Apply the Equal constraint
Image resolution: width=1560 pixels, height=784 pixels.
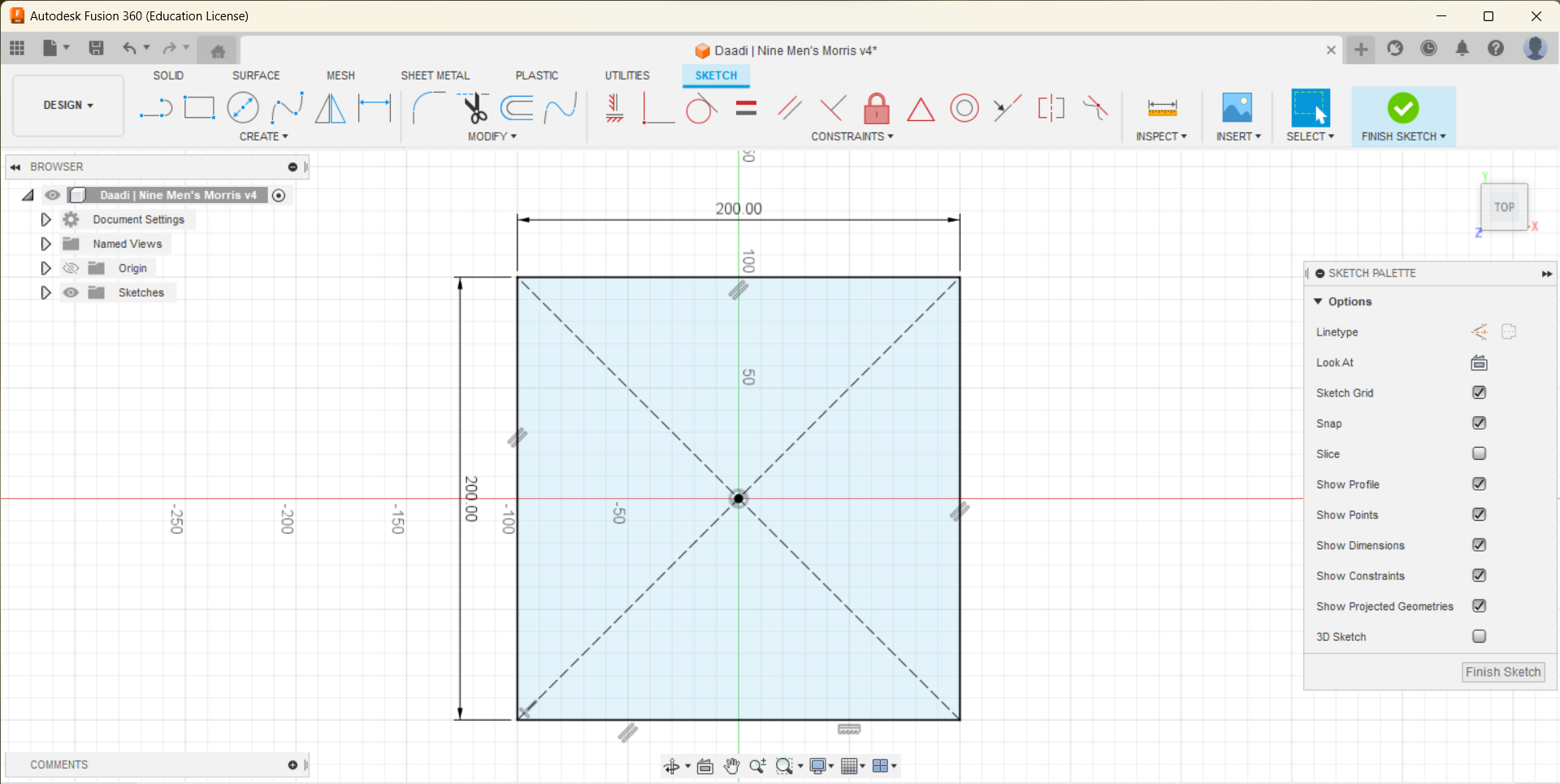click(x=746, y=107)
